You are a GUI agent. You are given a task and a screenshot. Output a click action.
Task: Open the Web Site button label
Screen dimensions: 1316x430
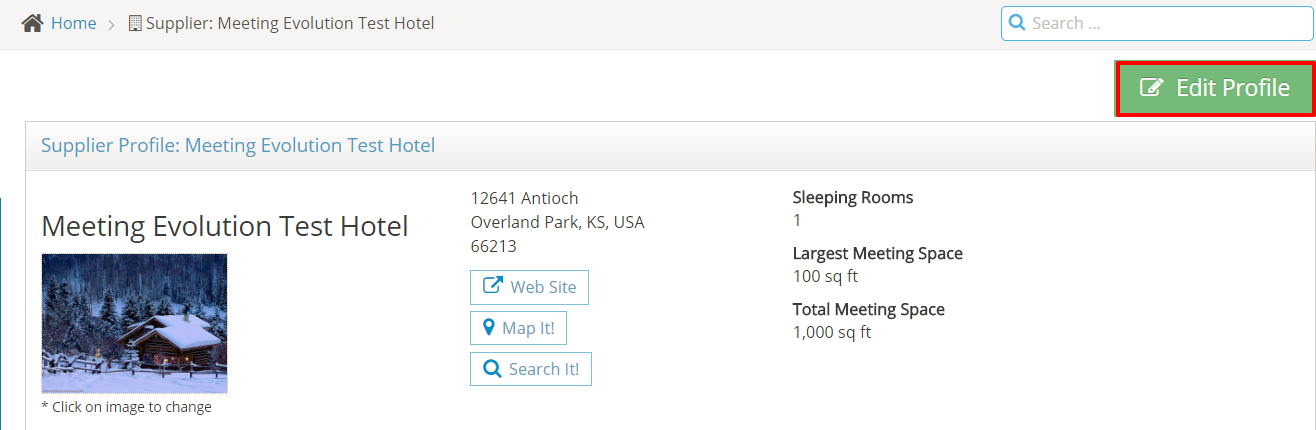point(543,287)
